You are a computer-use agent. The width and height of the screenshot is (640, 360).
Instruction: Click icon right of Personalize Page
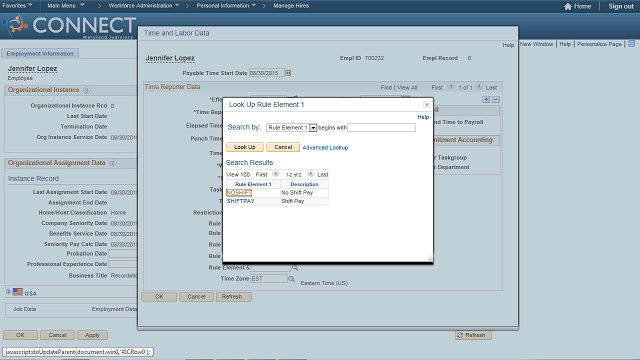pos(631,43)
